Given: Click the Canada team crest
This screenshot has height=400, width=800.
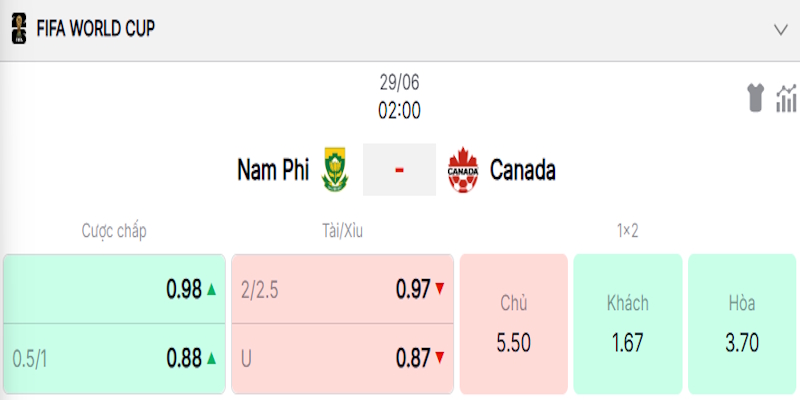Looking at the screenshot, I should (463, 170).
